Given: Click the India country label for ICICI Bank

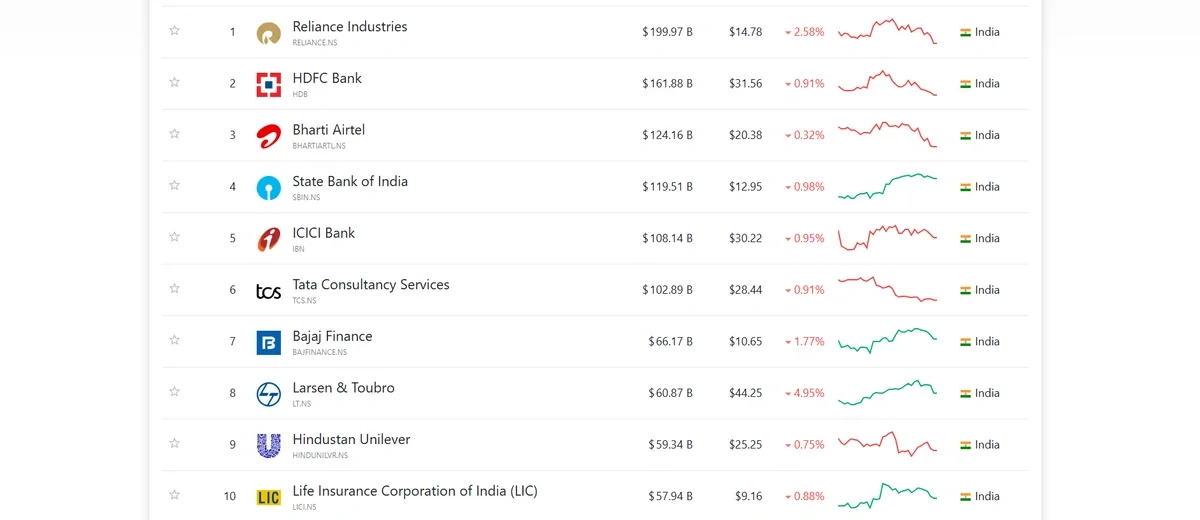Looking at the screenshot, I should click(x=986, y=238).
